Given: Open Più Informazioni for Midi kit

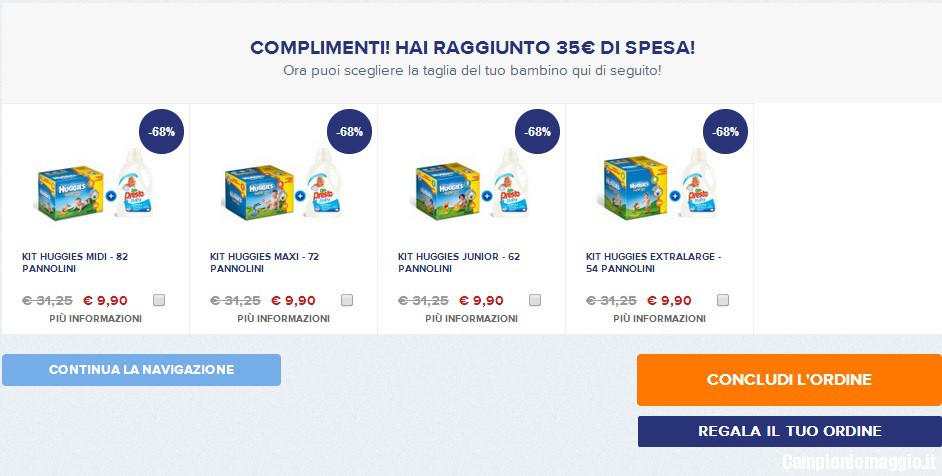Looking at the screenshot, I should (x=95, y=319).
